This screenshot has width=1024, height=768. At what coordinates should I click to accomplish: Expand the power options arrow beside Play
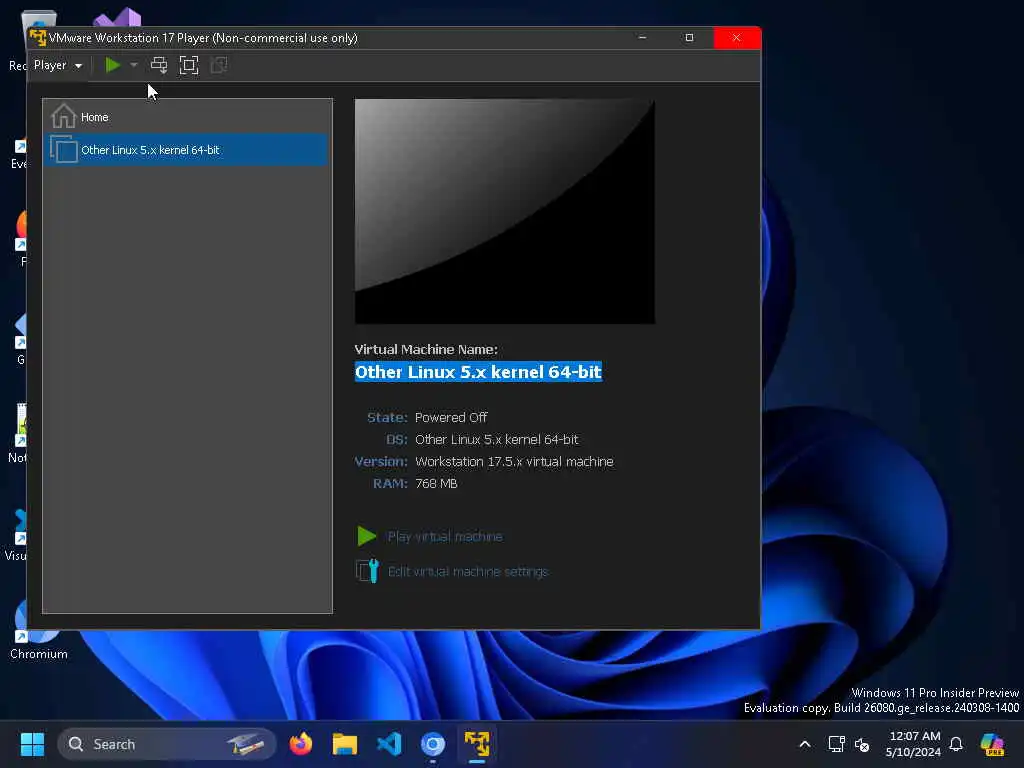click(134, 65)
